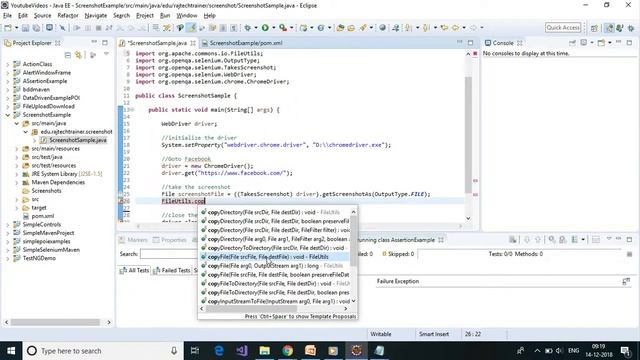Click the Windows Type here to search box
The image size is (640, 360).
[x=102, y=351]
